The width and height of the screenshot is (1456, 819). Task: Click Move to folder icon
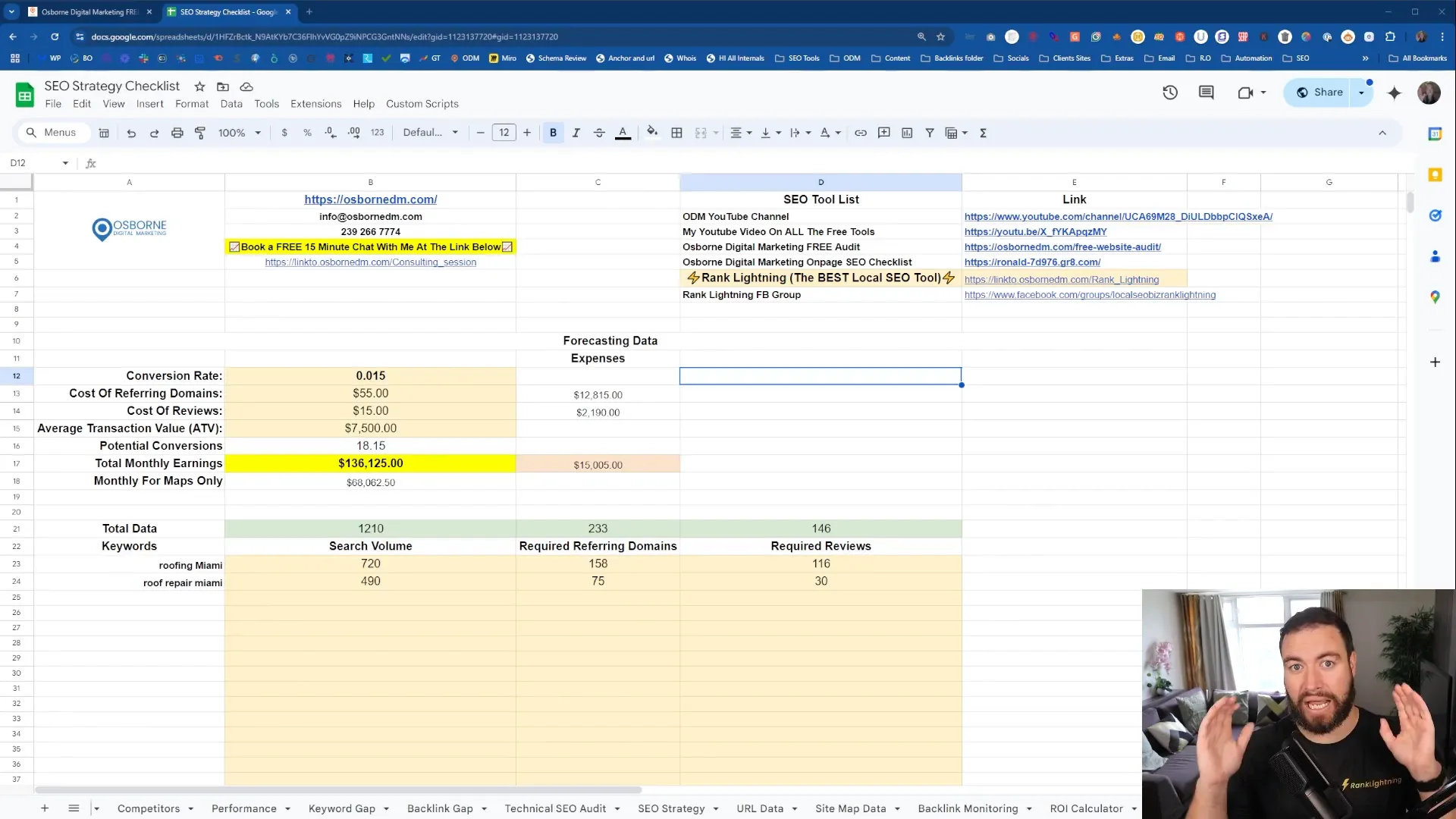pos(223,86)
